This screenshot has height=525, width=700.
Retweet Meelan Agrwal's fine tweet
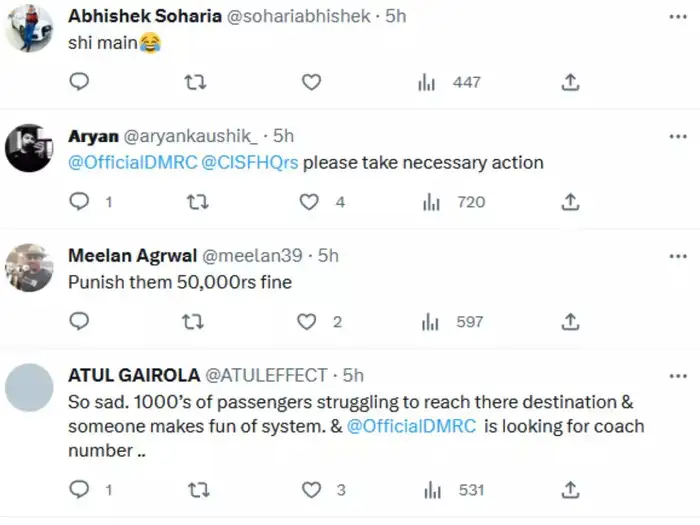[x=197, y=322]
